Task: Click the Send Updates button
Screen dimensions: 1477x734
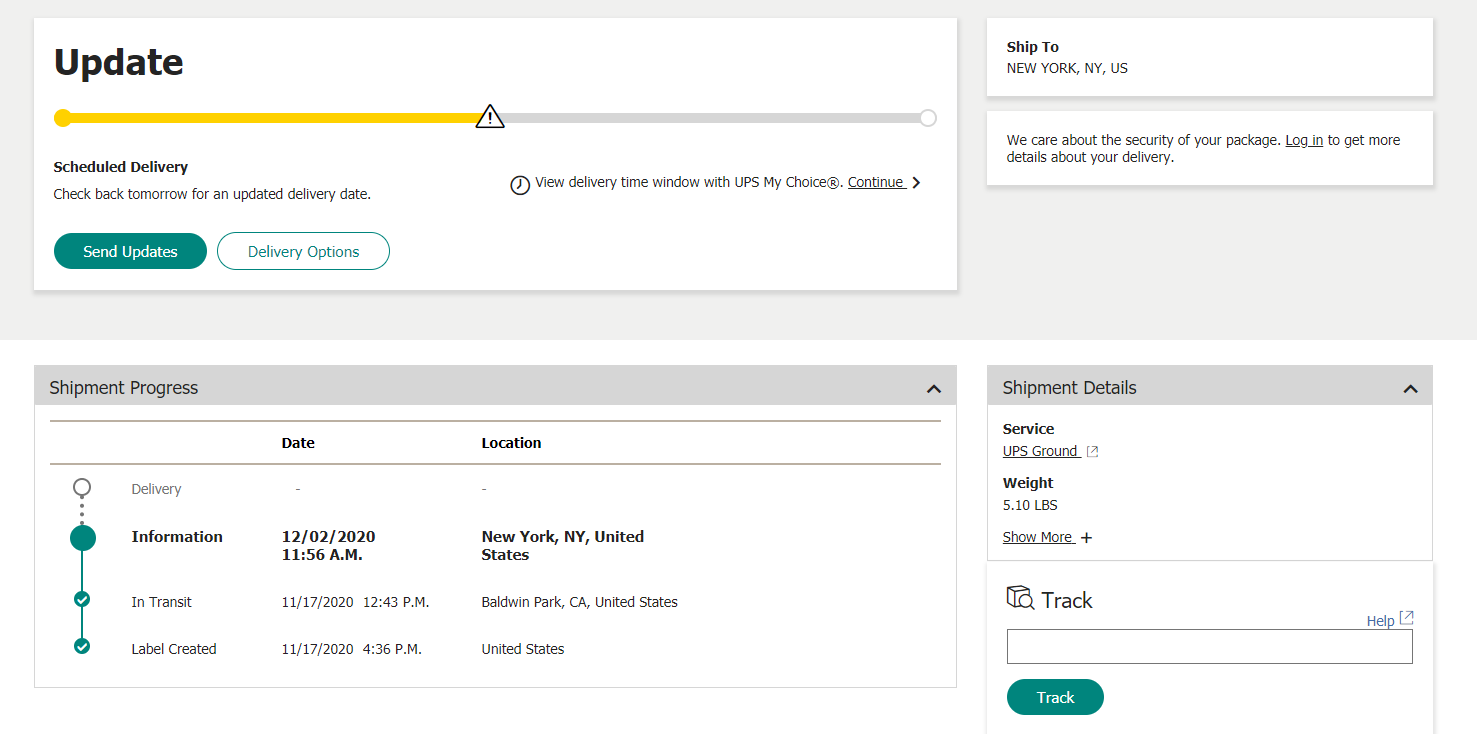Action: click(x=130, y=251)
